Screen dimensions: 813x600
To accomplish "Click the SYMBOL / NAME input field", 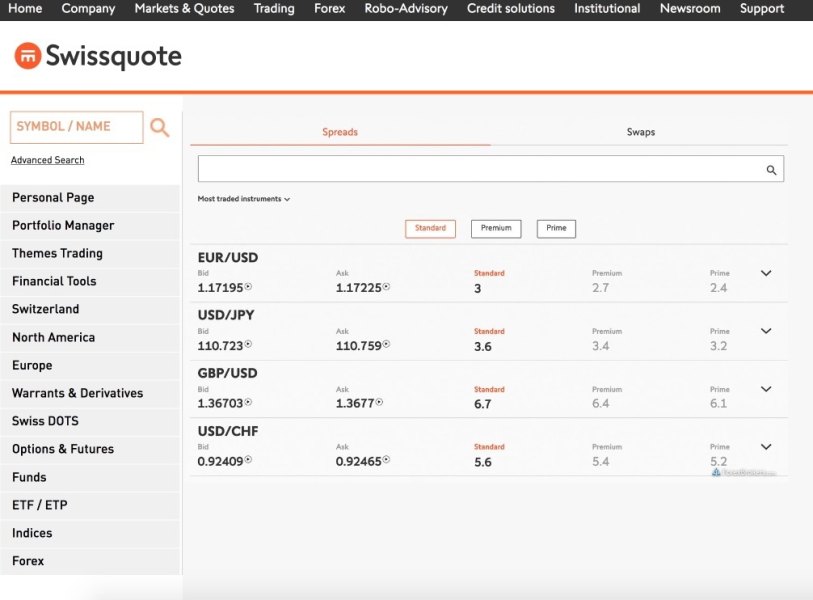I will pyautogui.click(x=76, y=127).
